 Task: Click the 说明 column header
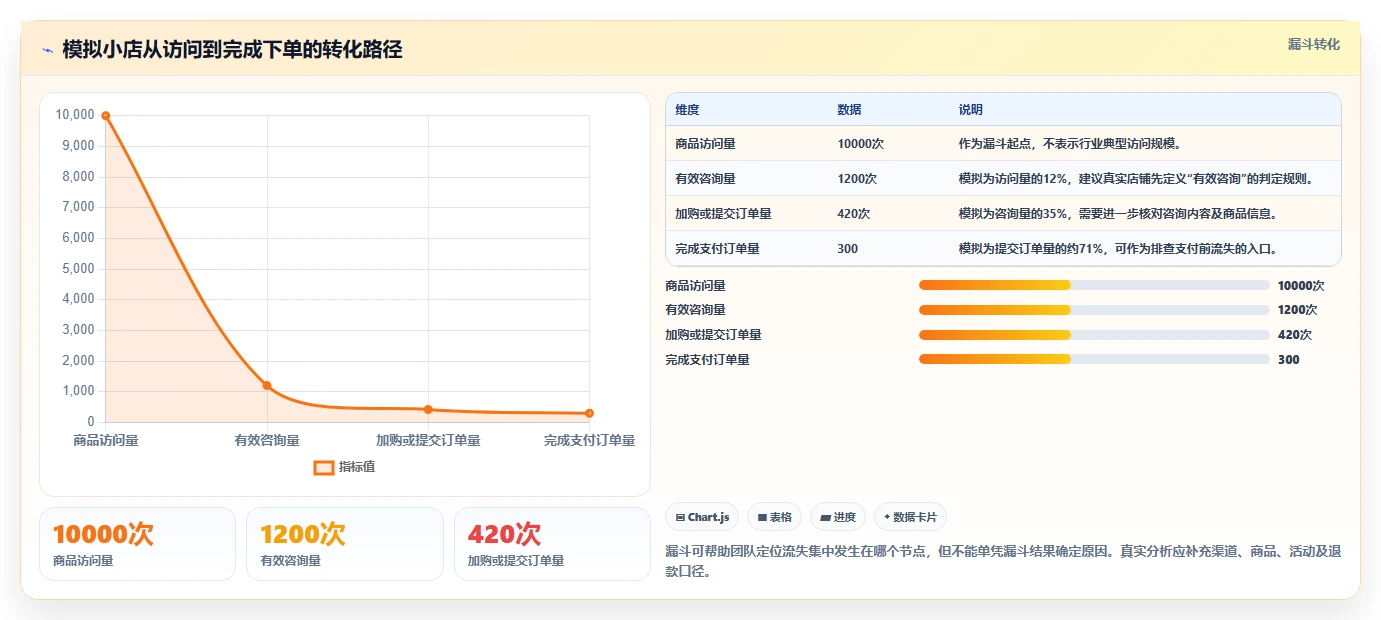[x=970, y=110]
